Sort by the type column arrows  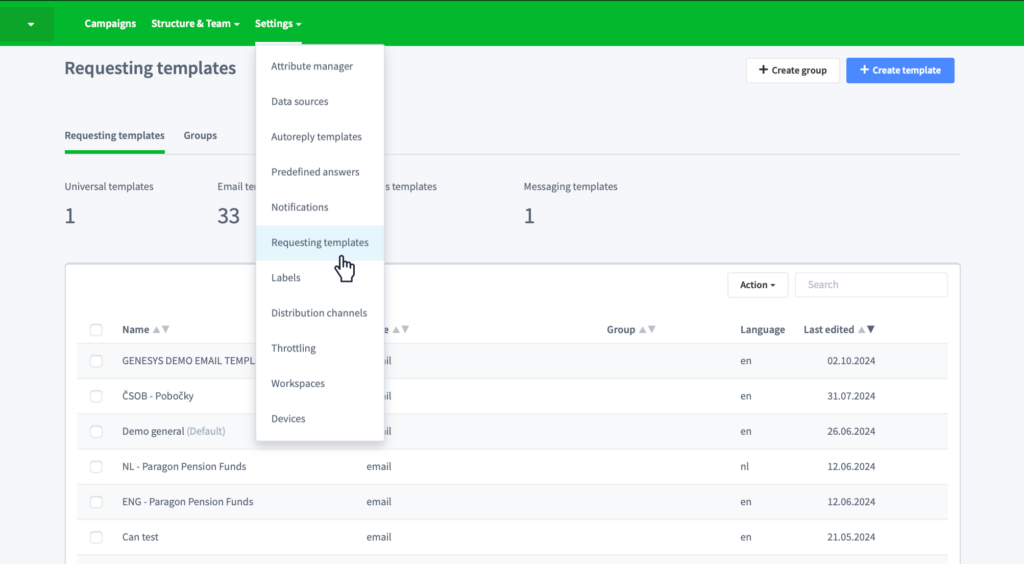pos(400,330)
